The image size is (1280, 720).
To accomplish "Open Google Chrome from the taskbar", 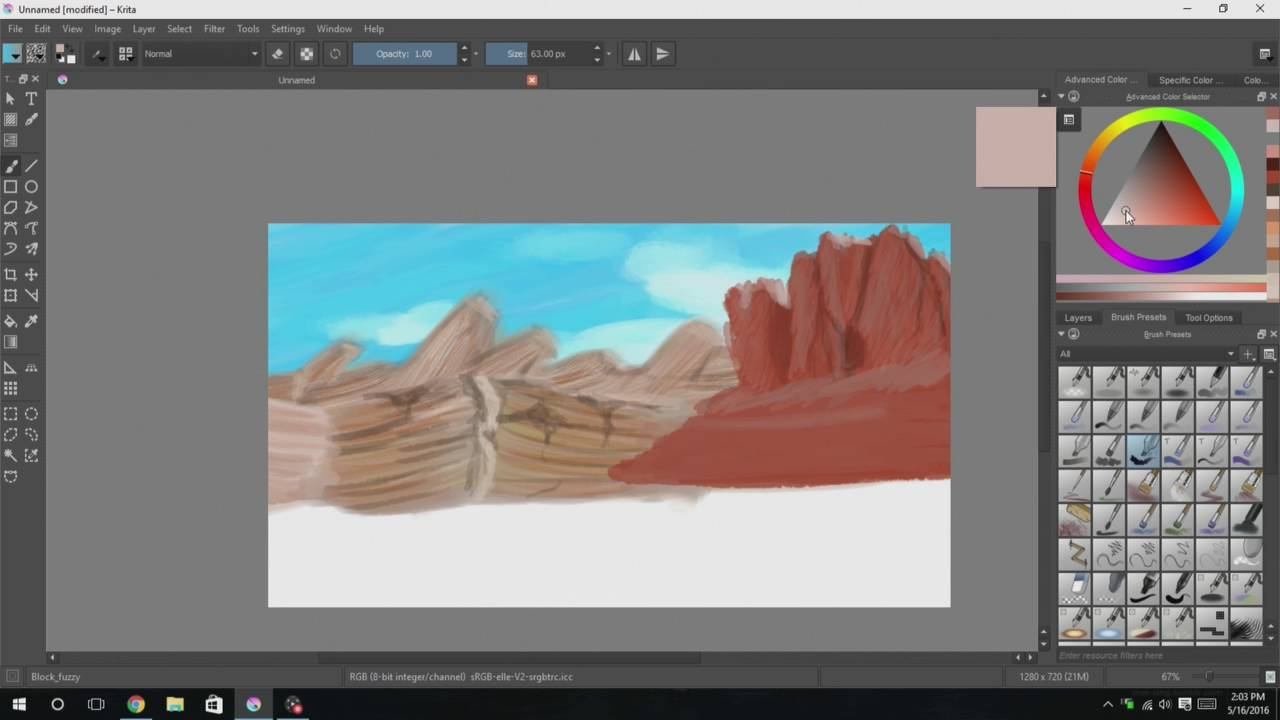I will coord(135,704).
